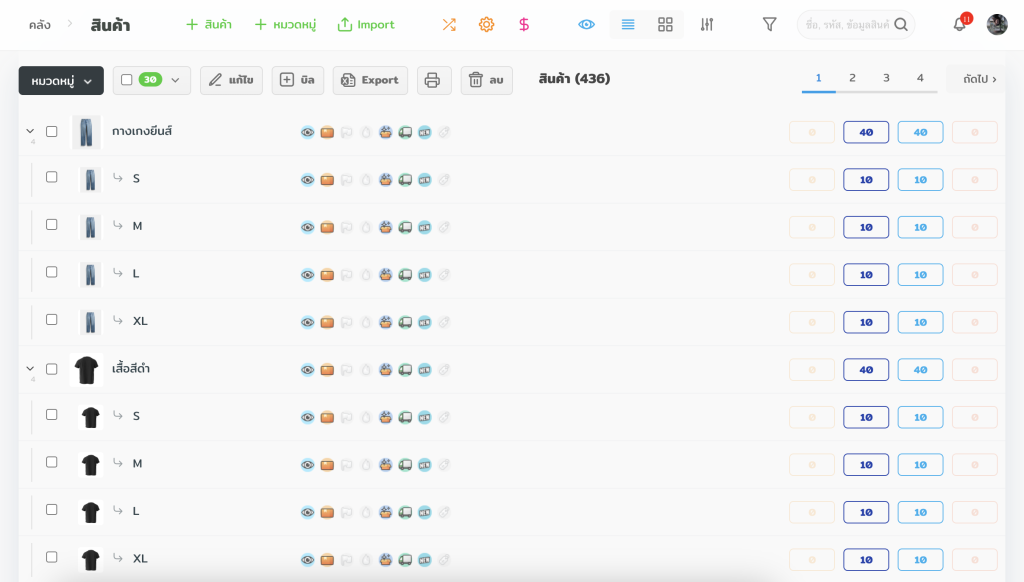Go to page 2
Screen dimensions: 1024x582
[x=852, y=78]
